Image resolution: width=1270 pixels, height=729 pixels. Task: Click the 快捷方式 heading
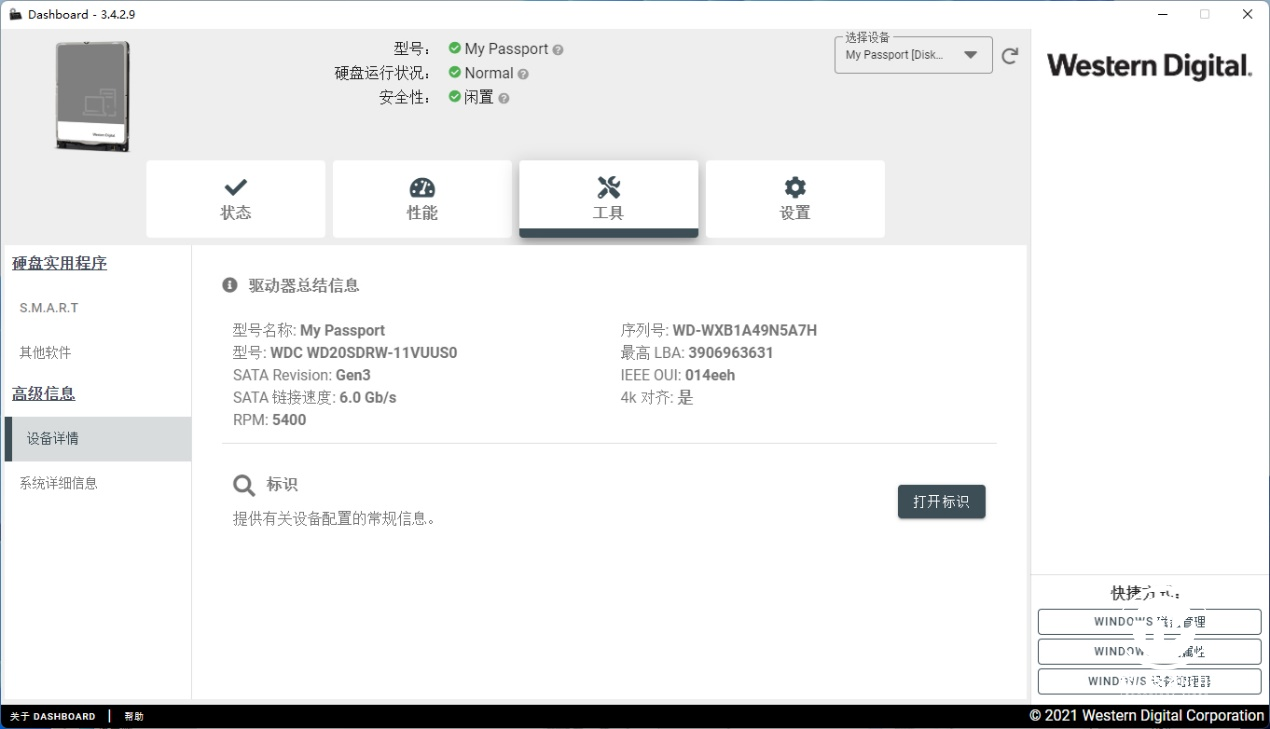pyautogui.click(x=1146, y=593)
